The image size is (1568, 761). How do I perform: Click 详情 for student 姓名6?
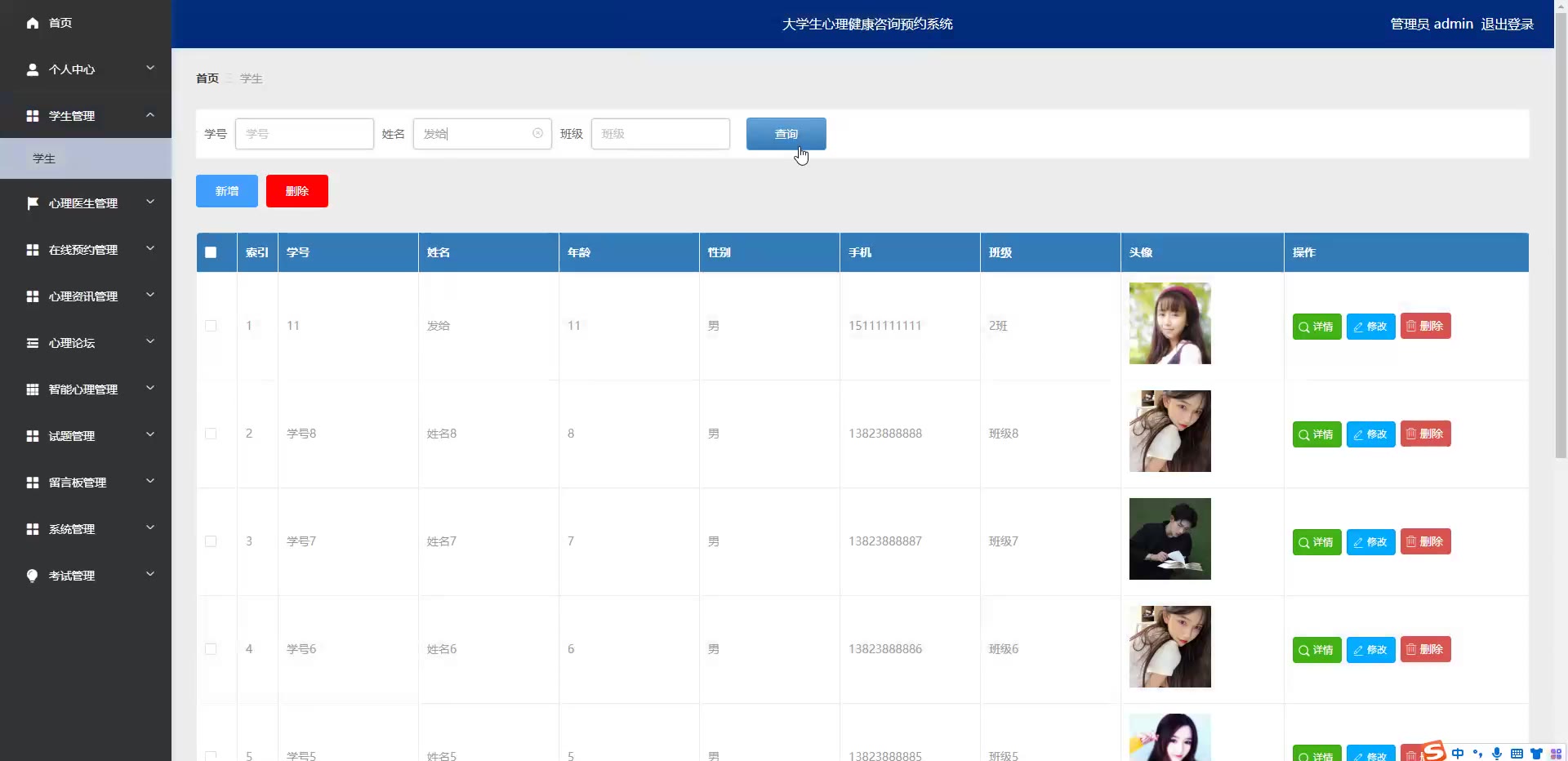pos(1316,650)
